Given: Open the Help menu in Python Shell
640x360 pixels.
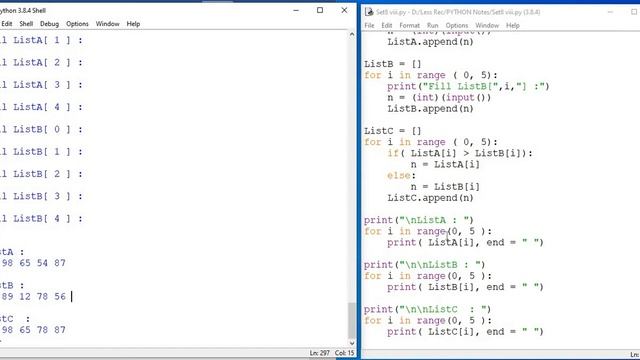Looking at the screenshot, I should click(x=133, y=24).
